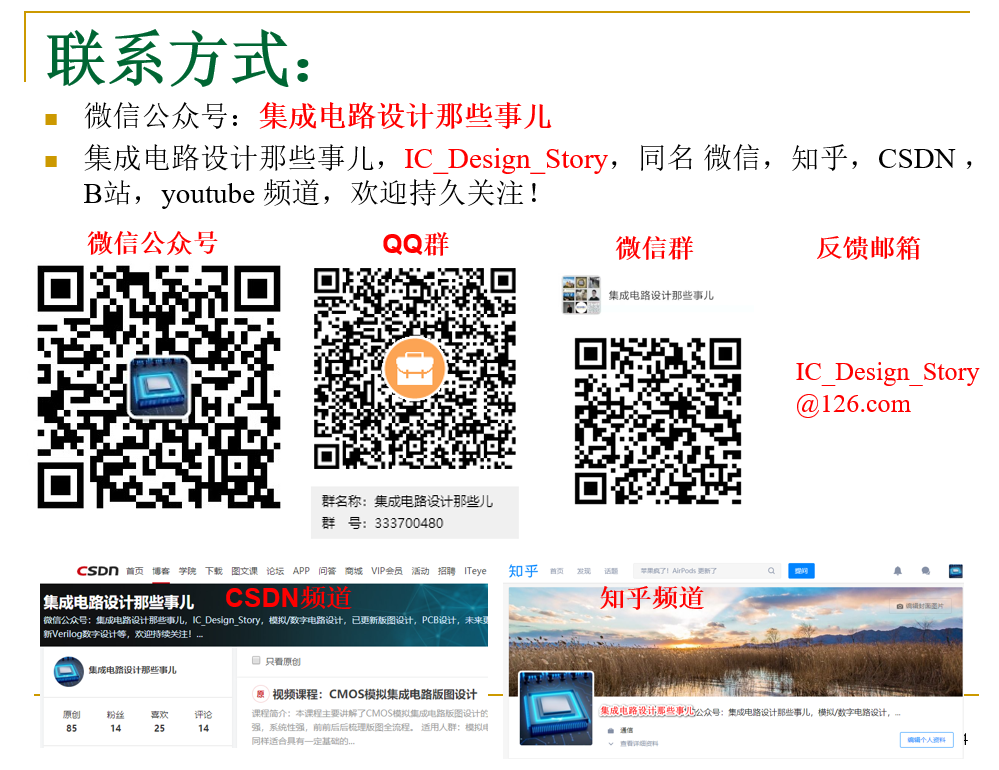Click the 微信群 group name label
Image resolution: width=999 pixels, height=770 pixels.
(661, 296)
